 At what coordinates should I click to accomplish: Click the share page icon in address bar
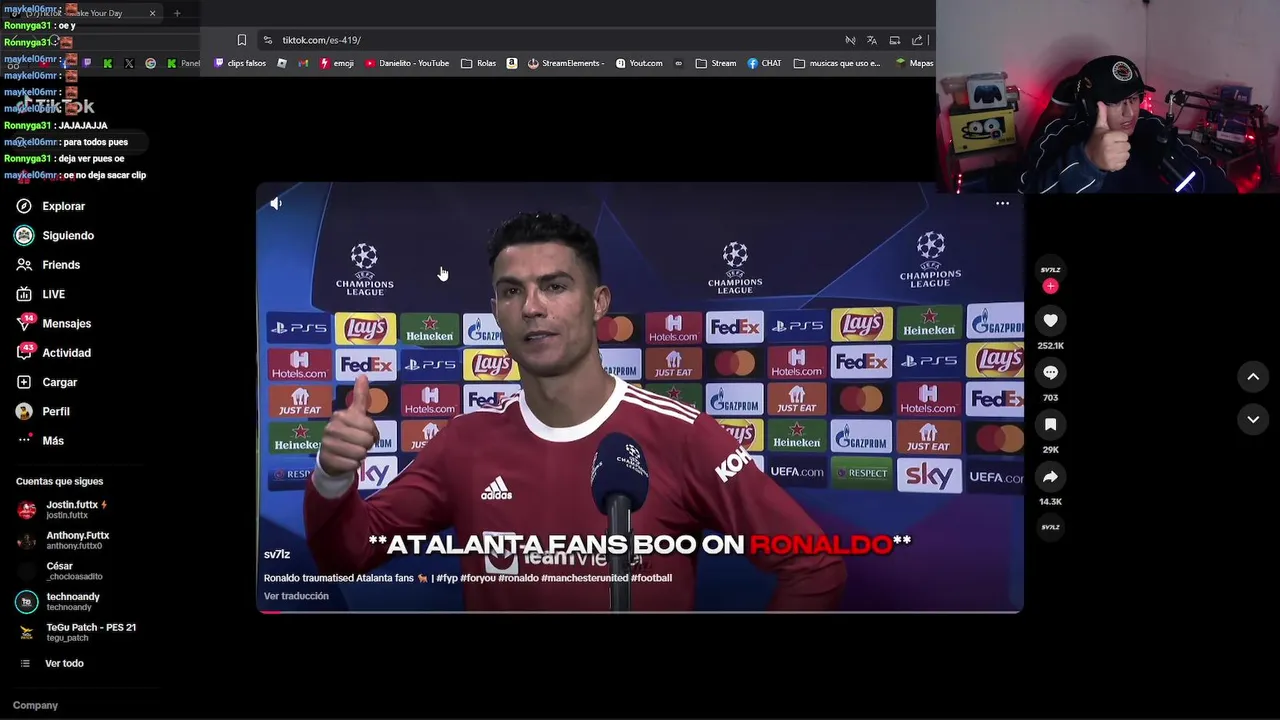point(917,40)
